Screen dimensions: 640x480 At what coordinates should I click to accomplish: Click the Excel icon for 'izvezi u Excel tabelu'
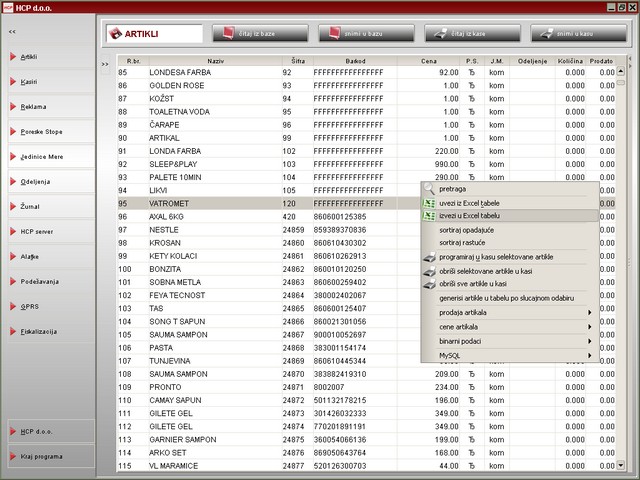430,215
